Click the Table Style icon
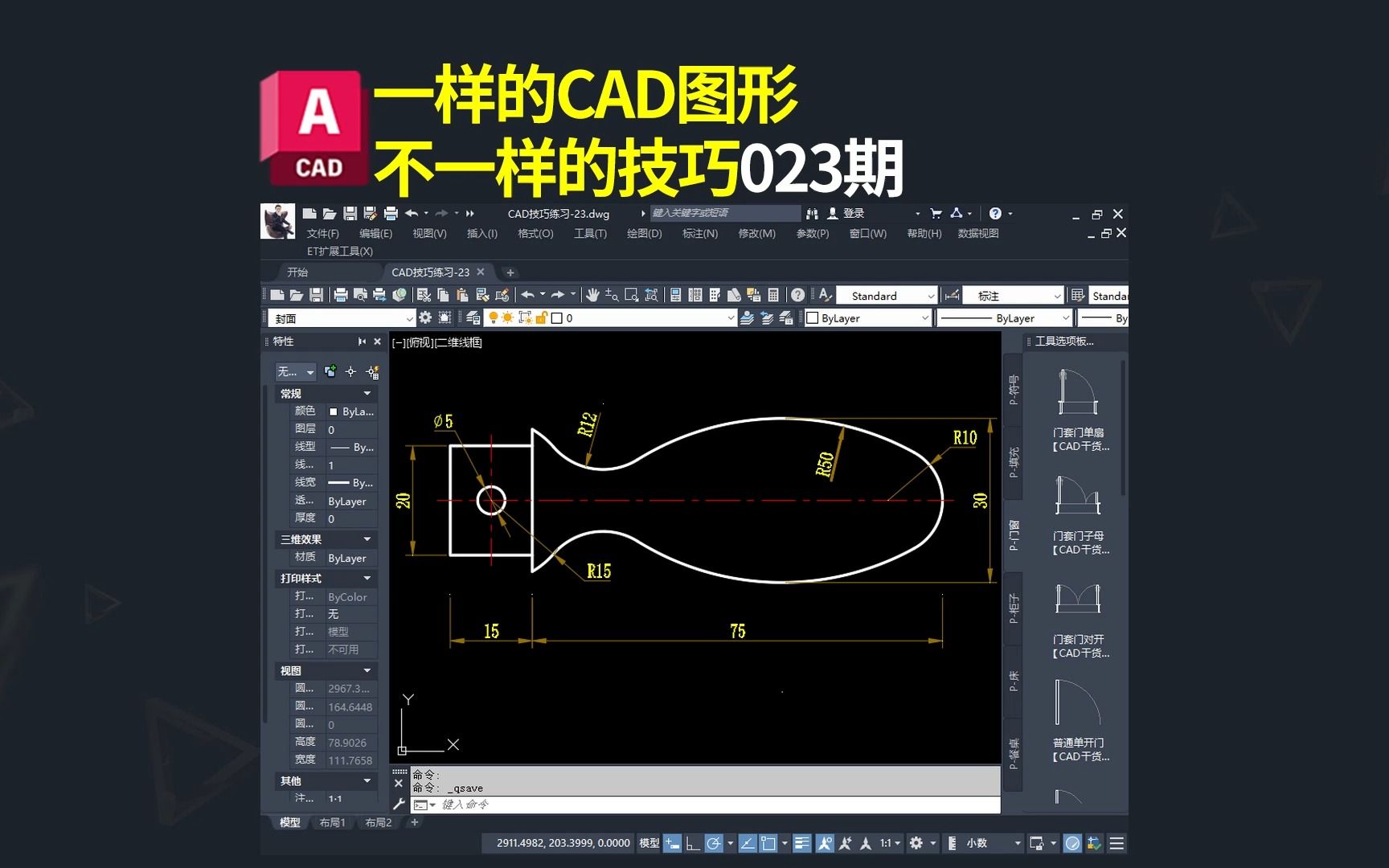This screenshot has width=1389, height=868. tap(1078, 295)
